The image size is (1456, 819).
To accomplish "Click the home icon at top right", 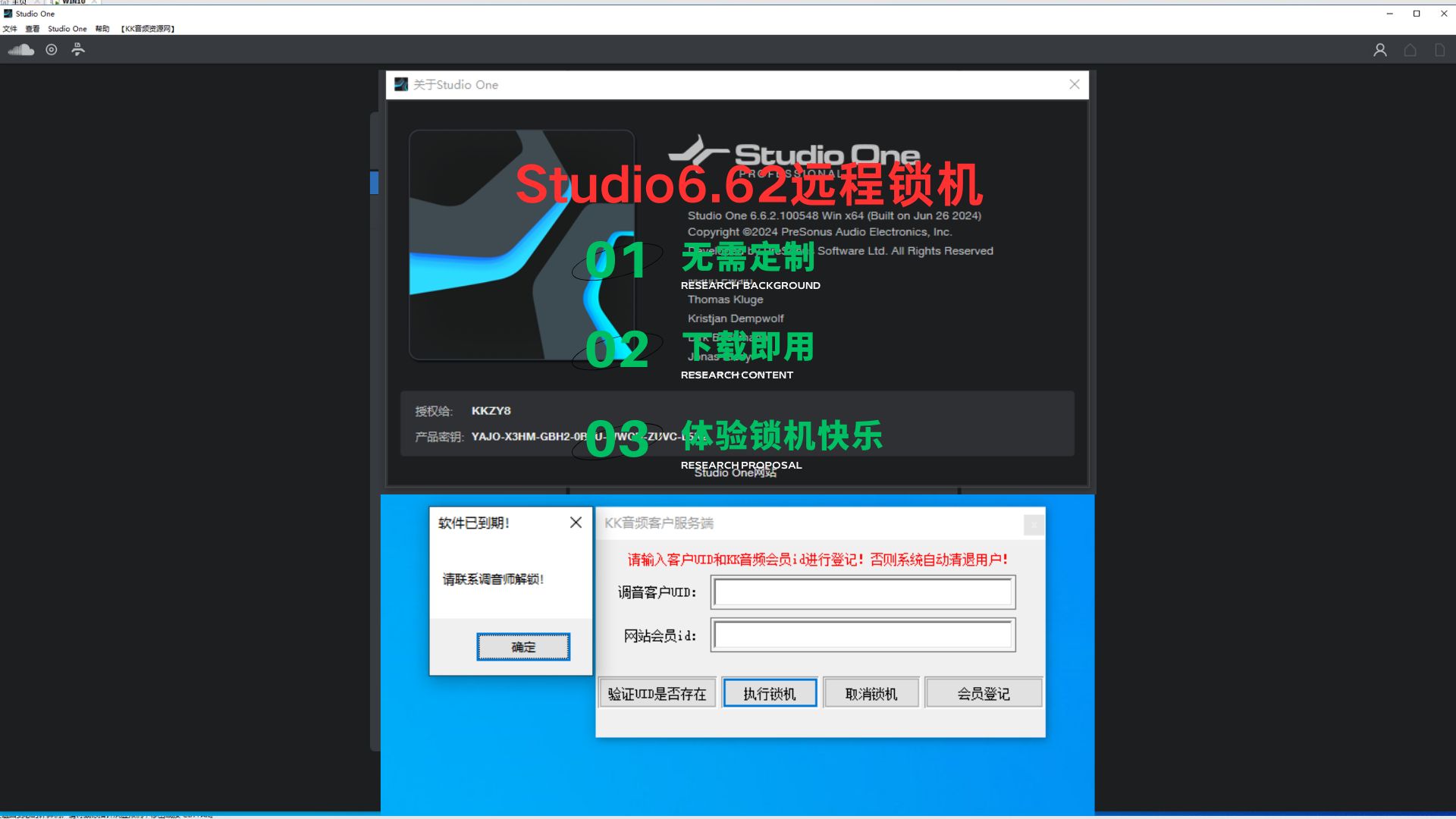I will tap(1410, 50).
